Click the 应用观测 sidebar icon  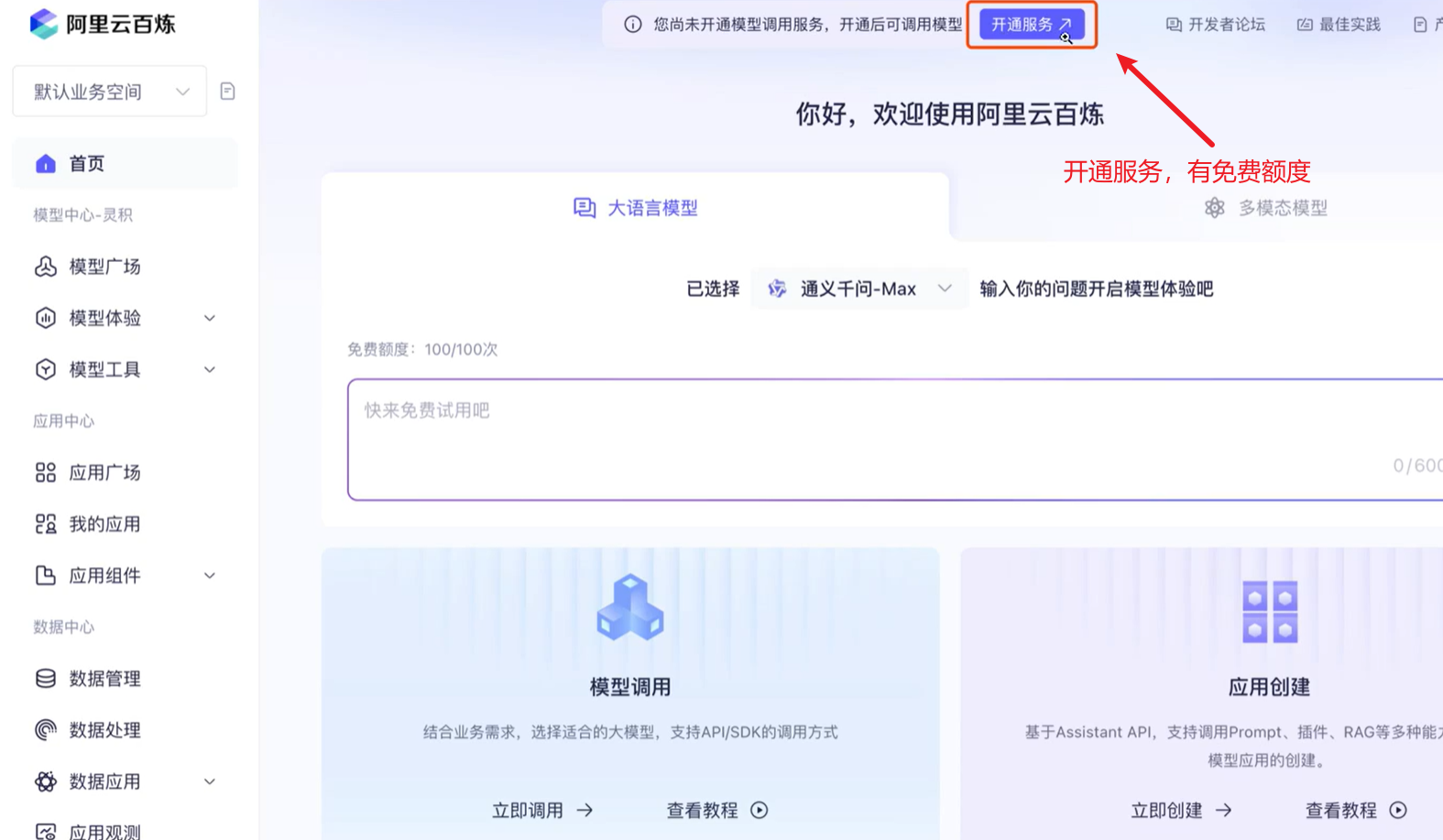pos(46,832)
